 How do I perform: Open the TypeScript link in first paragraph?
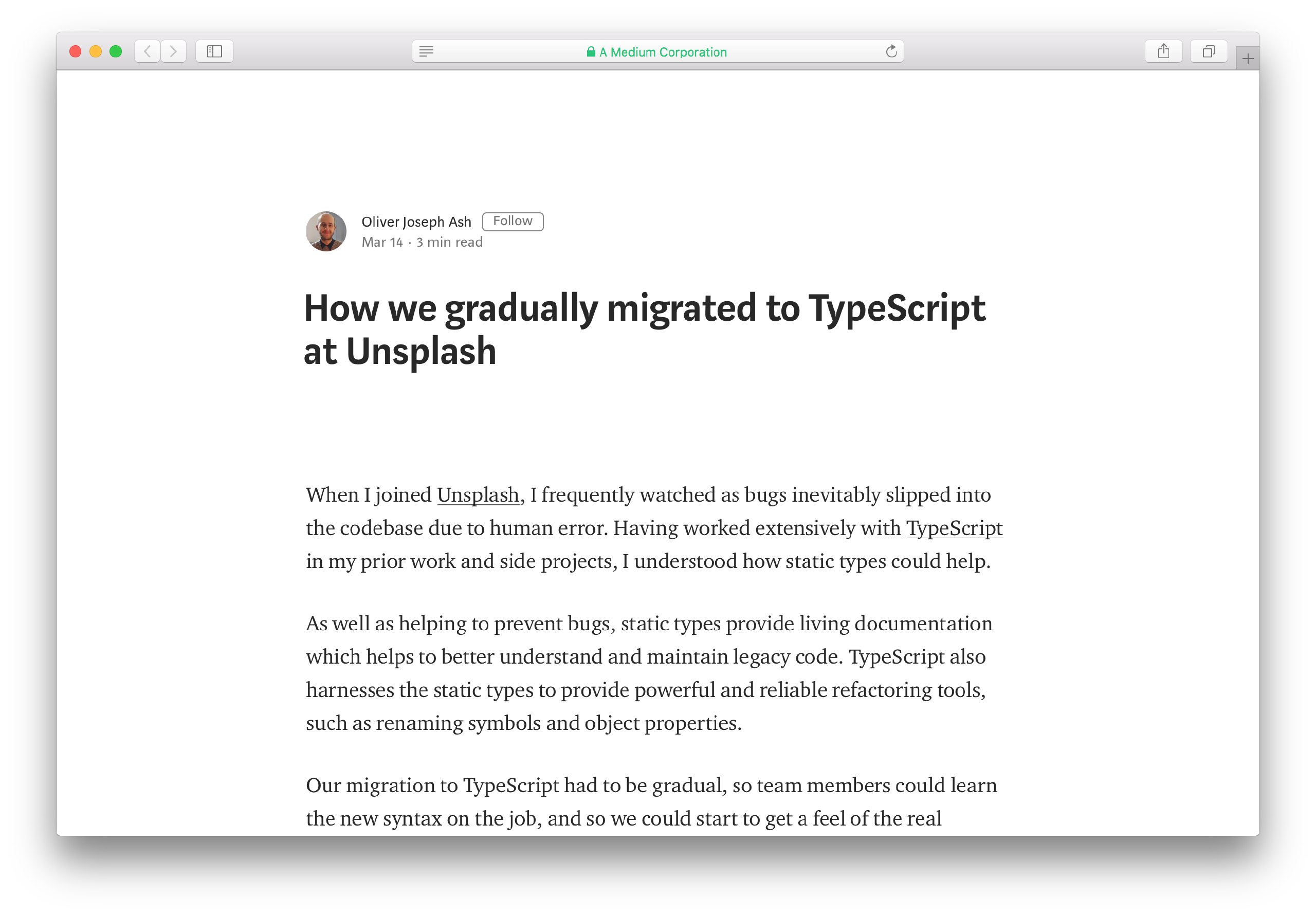(954, 528)
